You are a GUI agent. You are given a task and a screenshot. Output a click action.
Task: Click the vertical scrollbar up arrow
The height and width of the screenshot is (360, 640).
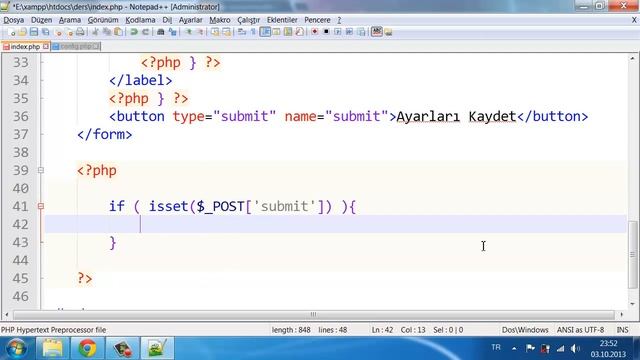[x=632, y=59]
